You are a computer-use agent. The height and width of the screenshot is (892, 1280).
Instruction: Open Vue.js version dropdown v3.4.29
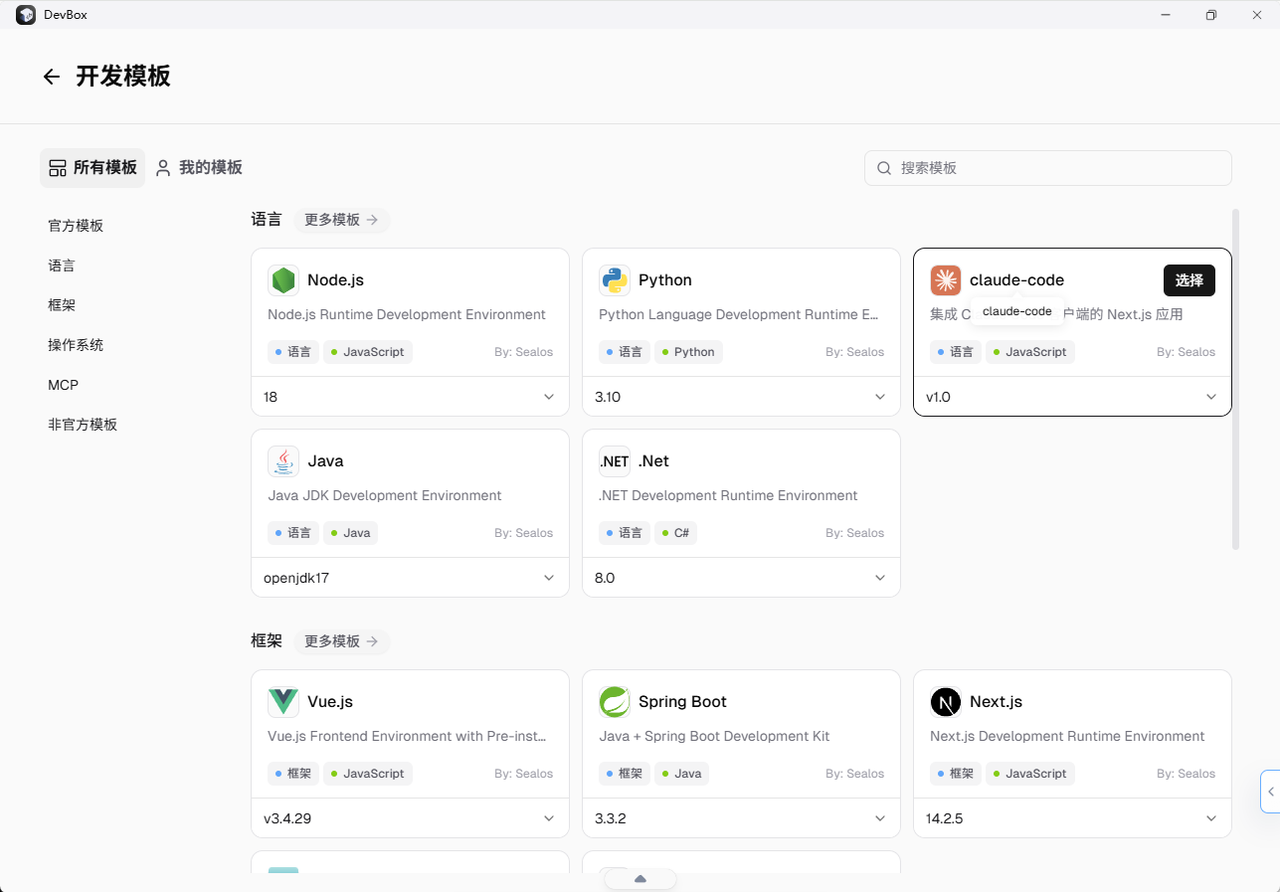point(410,818)
